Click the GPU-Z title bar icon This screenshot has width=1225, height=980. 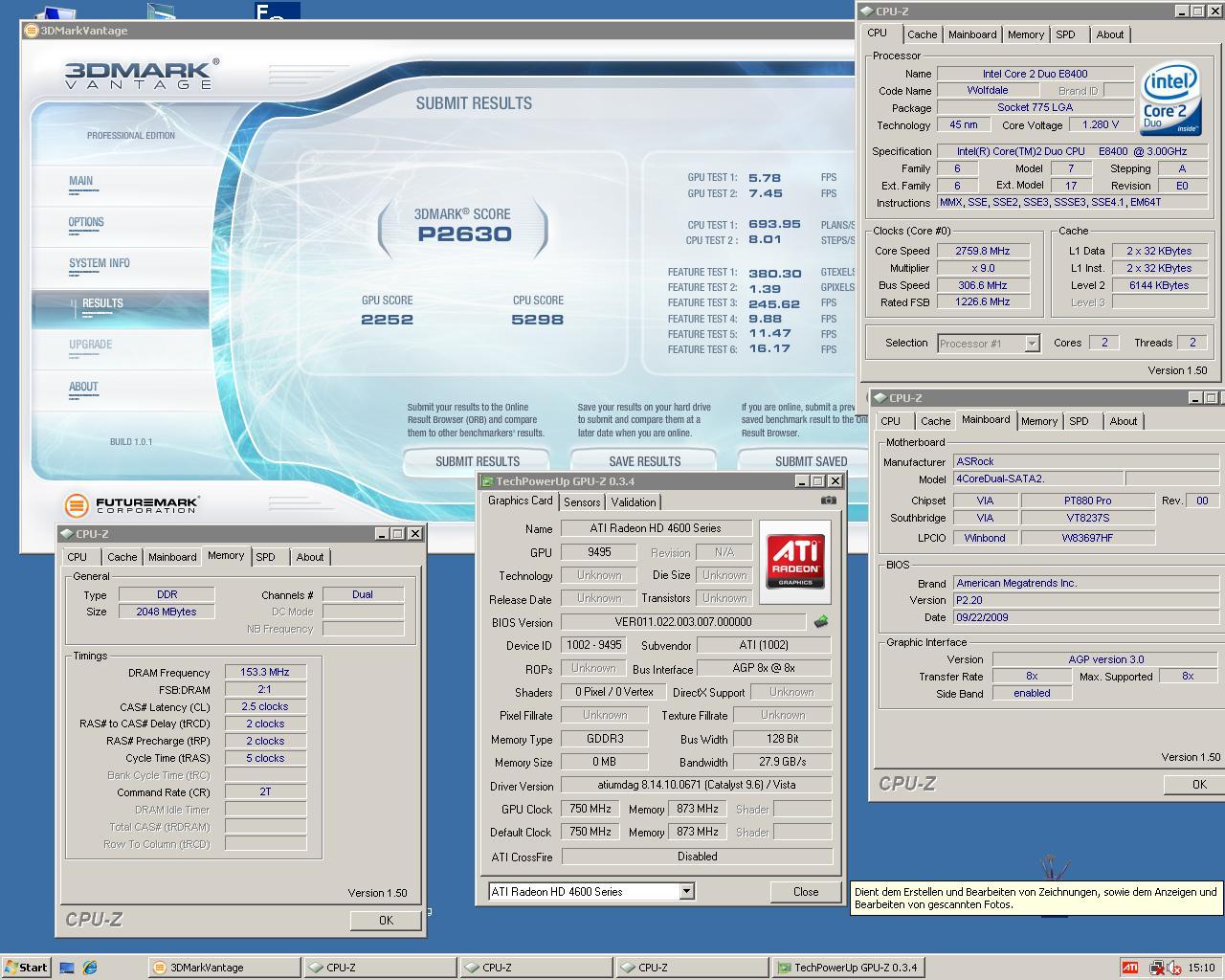pyautogui.click(x=487, y=481)
